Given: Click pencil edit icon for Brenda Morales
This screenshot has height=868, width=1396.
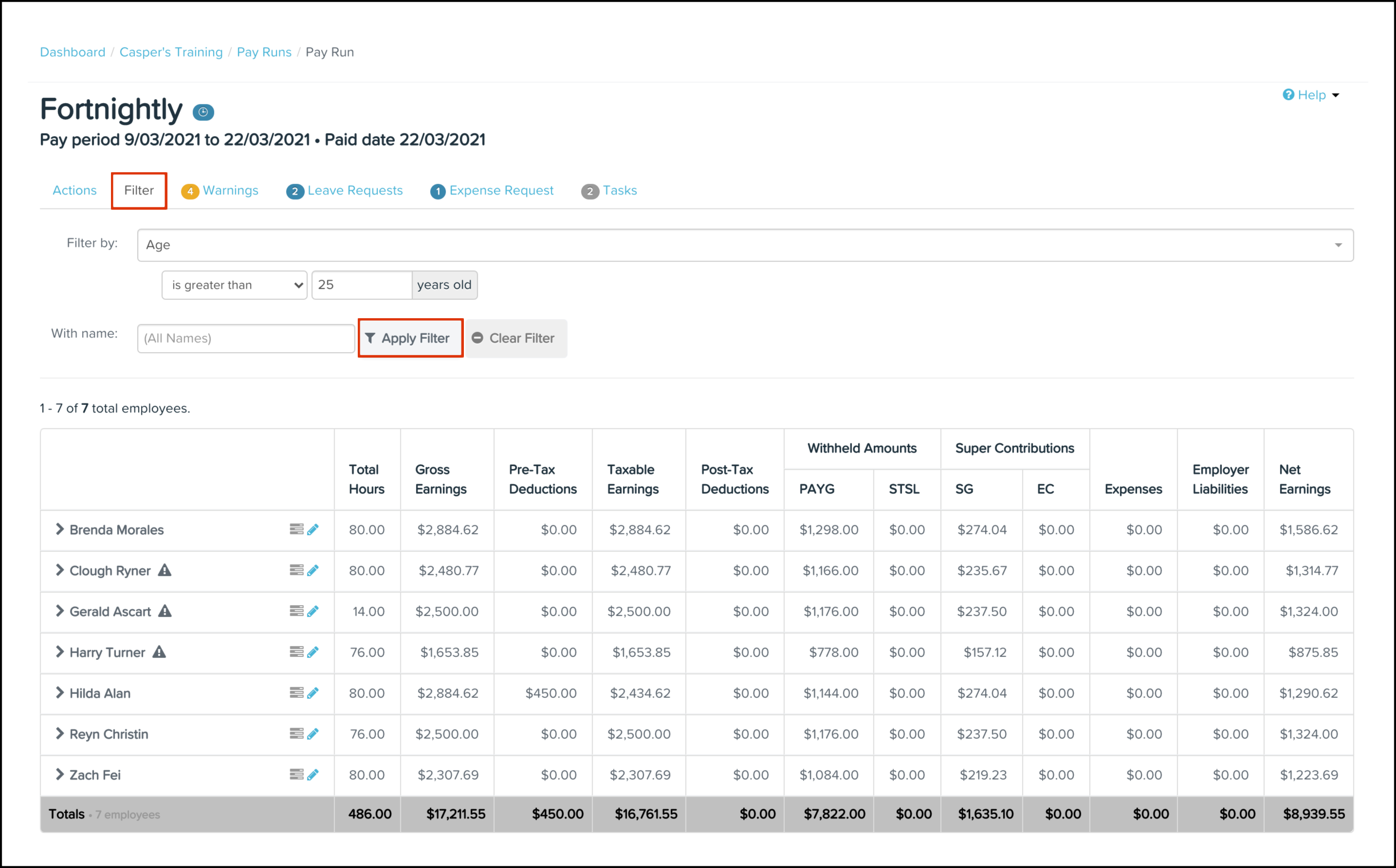Looking at the screenshot, I should coord(313,529).
